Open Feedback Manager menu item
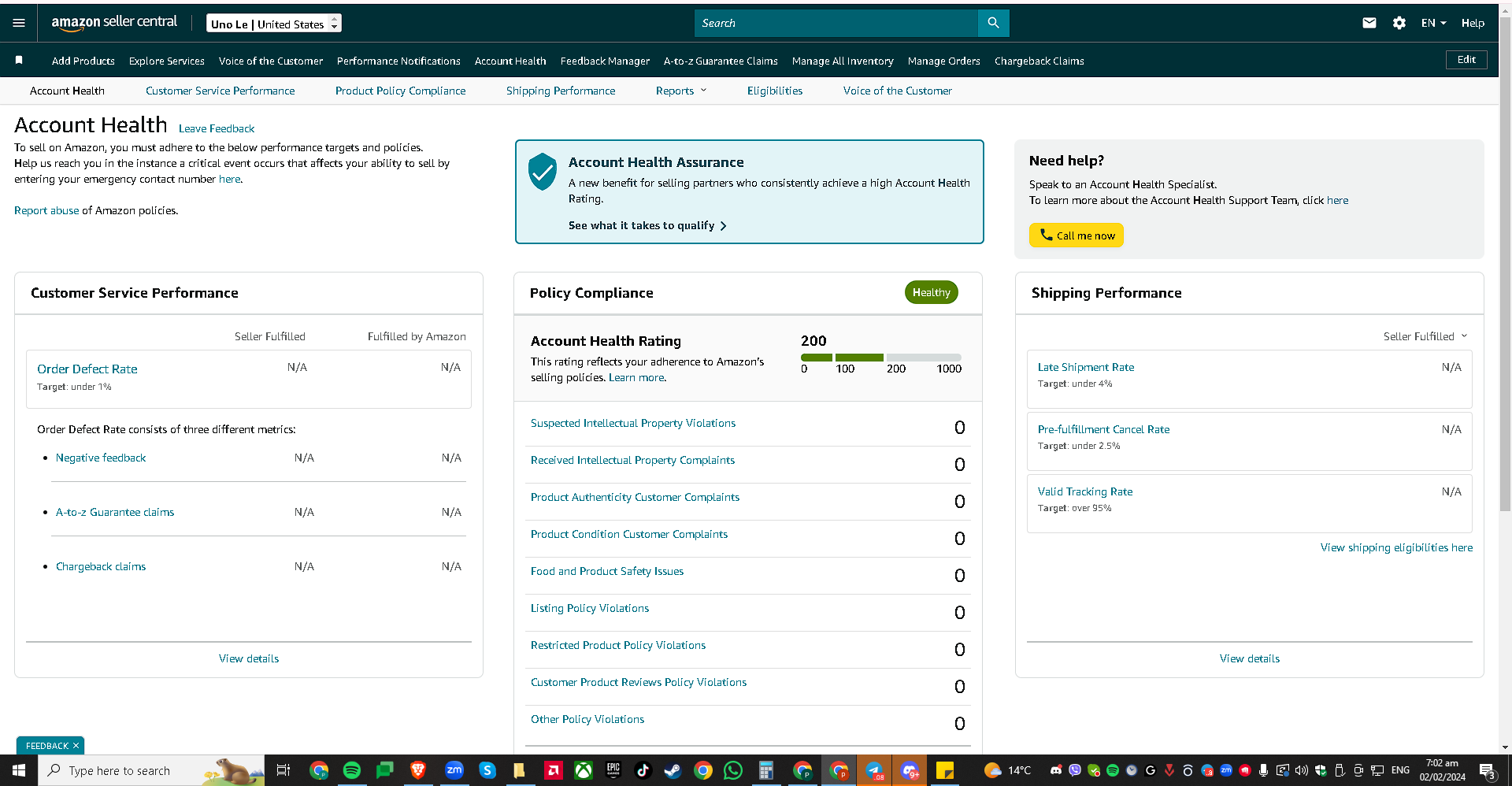The height and width of the screenshot is (786, 1512). pos(605,61)
